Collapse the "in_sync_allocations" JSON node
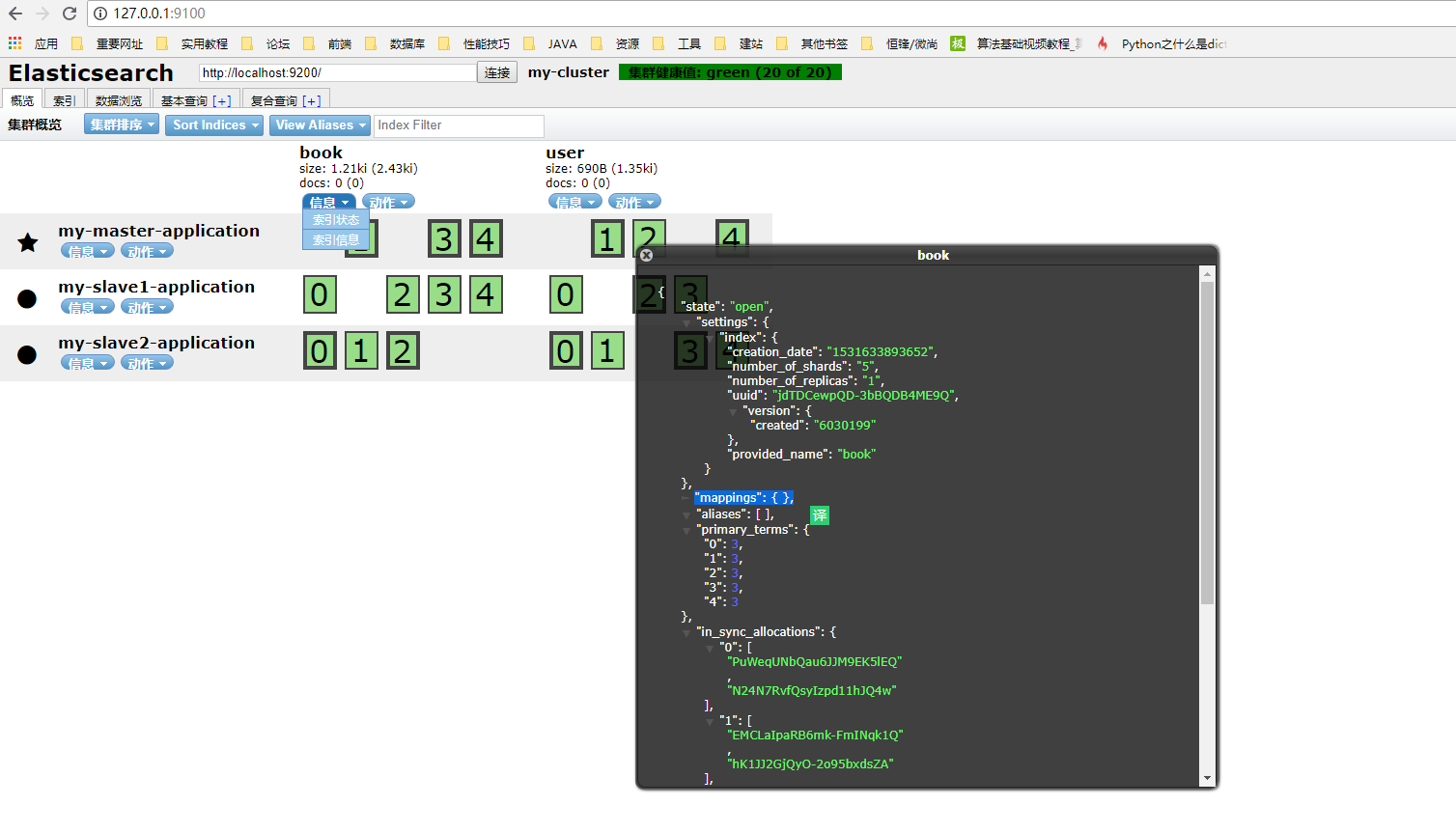The width and height of the screenshot is (1456, 833). click(x=686, y=633)
